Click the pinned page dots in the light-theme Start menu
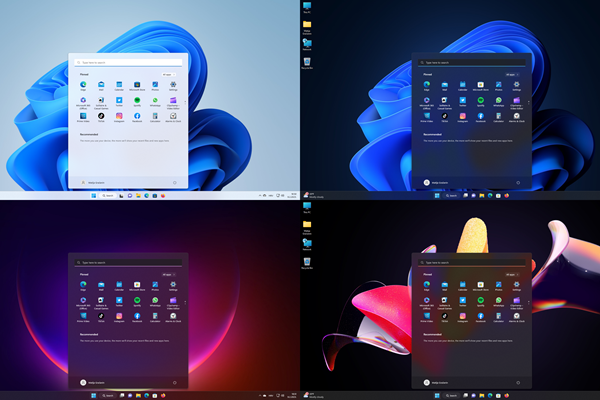This screenshot has height=400, width=600. pos(185,103)
